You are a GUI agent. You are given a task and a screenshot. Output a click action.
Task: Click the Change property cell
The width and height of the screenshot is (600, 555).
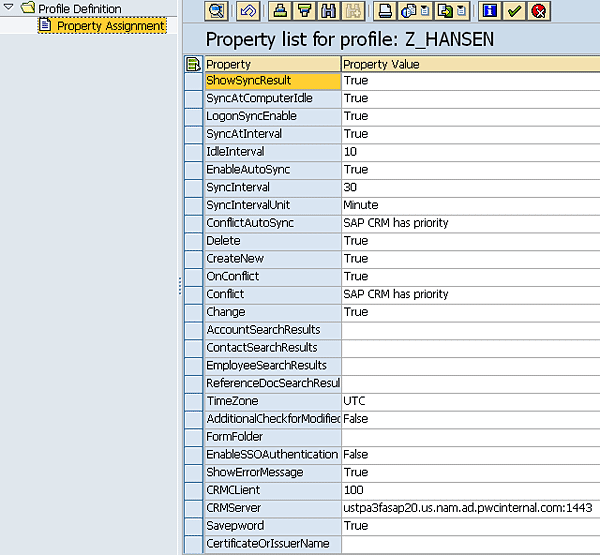(x=272, y=312)
